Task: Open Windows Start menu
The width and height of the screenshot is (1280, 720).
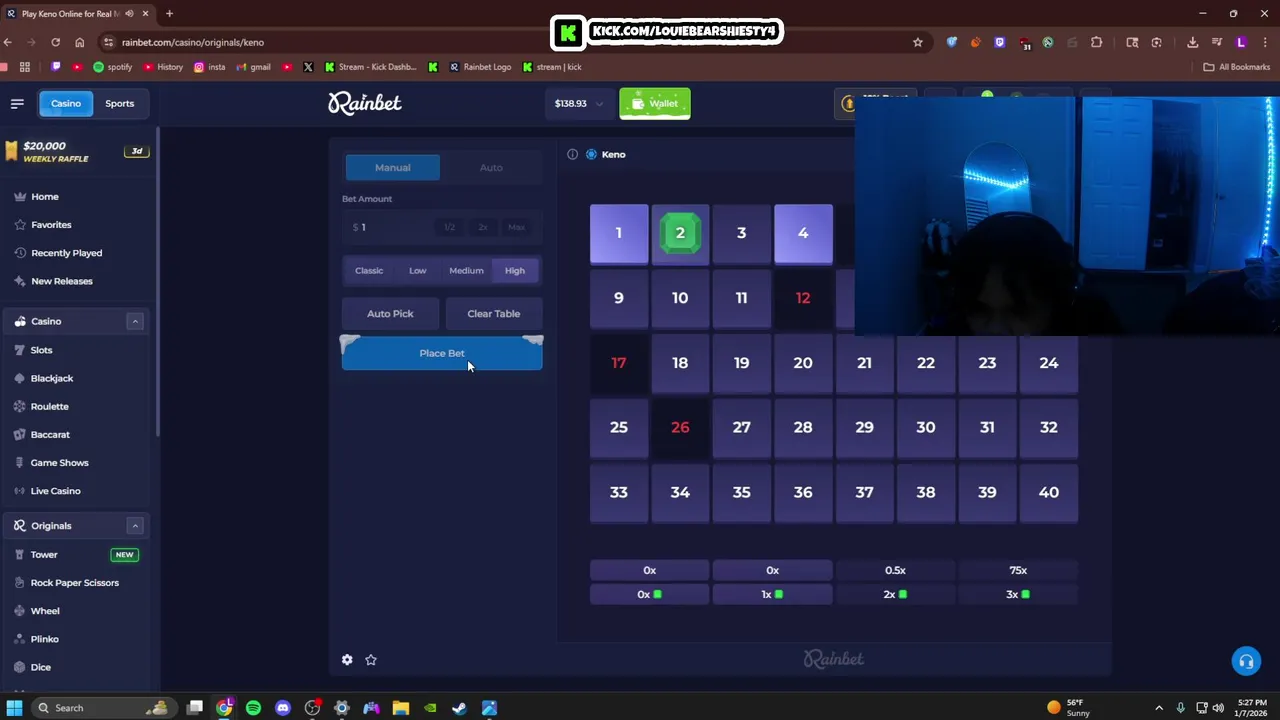Action: (14, 708)
